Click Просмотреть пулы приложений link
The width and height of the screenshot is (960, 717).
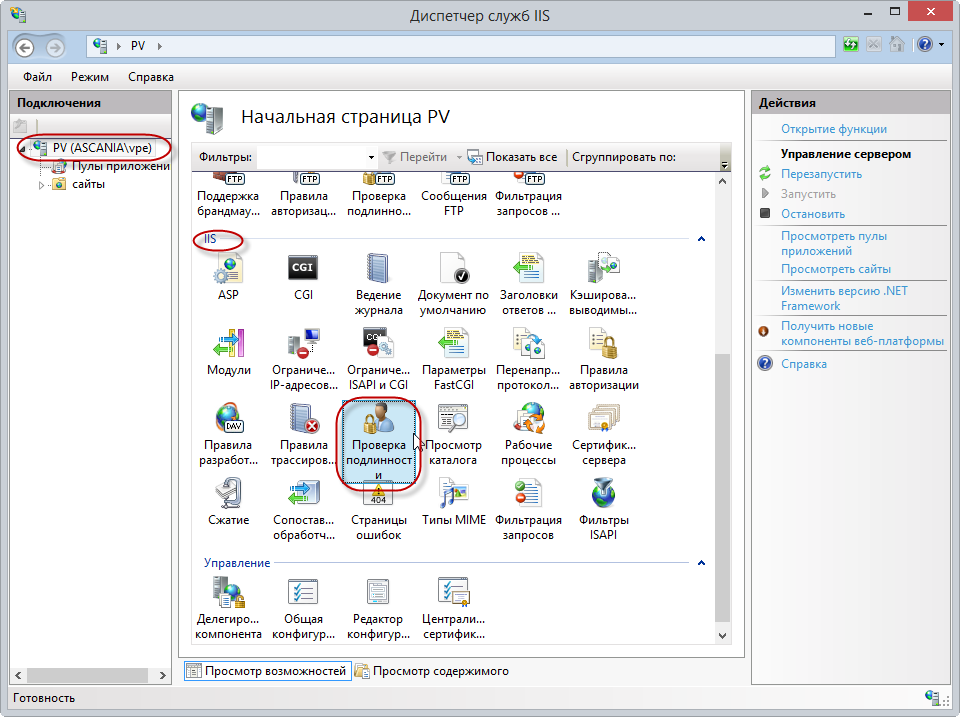click(x=834, y=243)
